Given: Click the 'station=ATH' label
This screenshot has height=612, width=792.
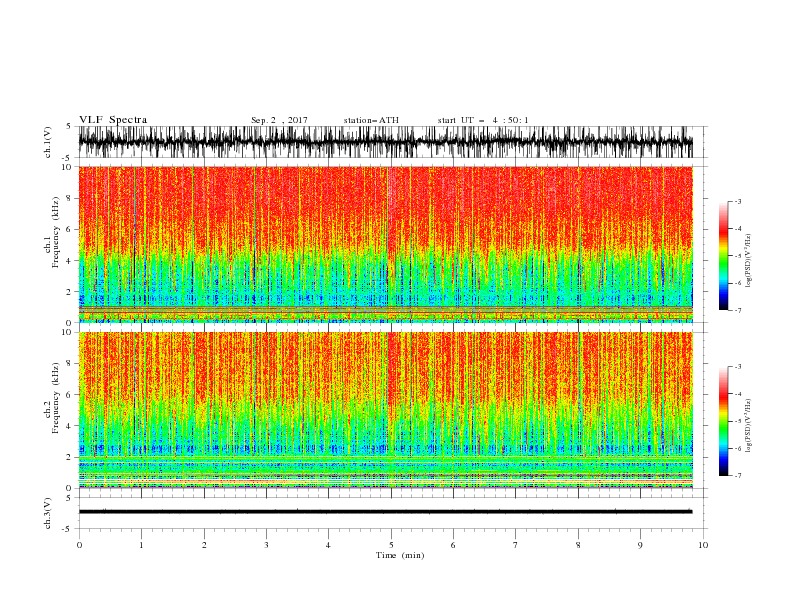Looking at the screenshot, I should point(371,120).
